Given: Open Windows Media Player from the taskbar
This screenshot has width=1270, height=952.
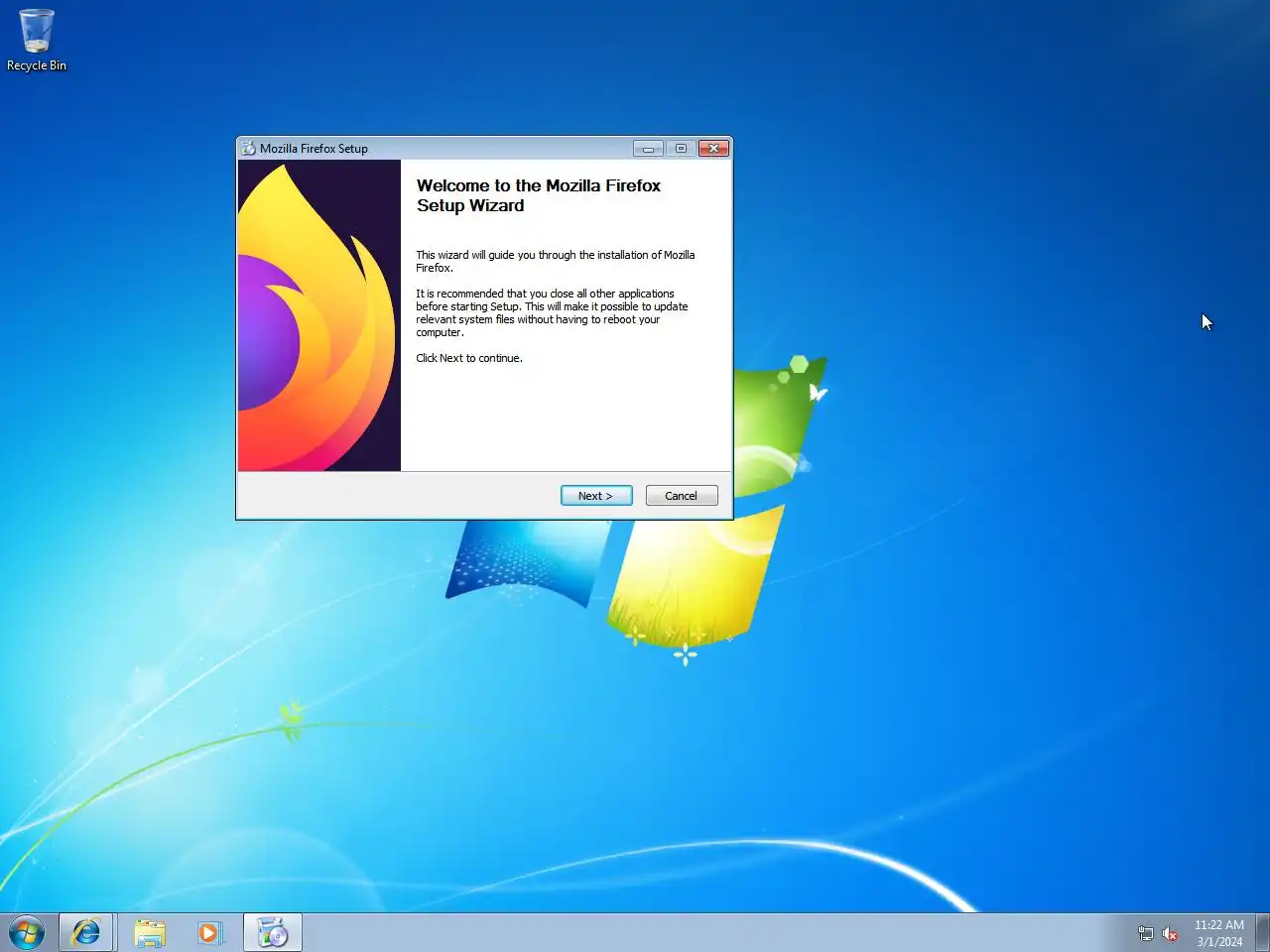Looking at the screenshot, I should point(209,933).
